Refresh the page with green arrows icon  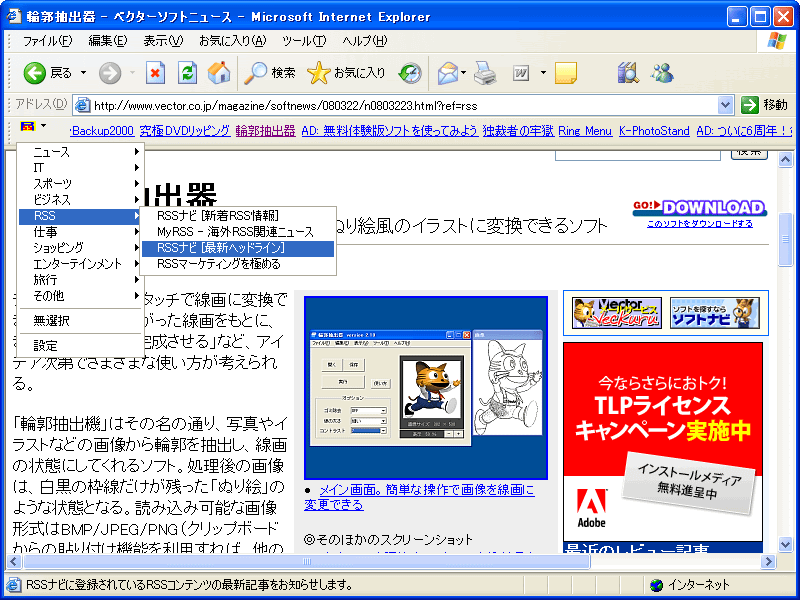click(x=187, y=73)
